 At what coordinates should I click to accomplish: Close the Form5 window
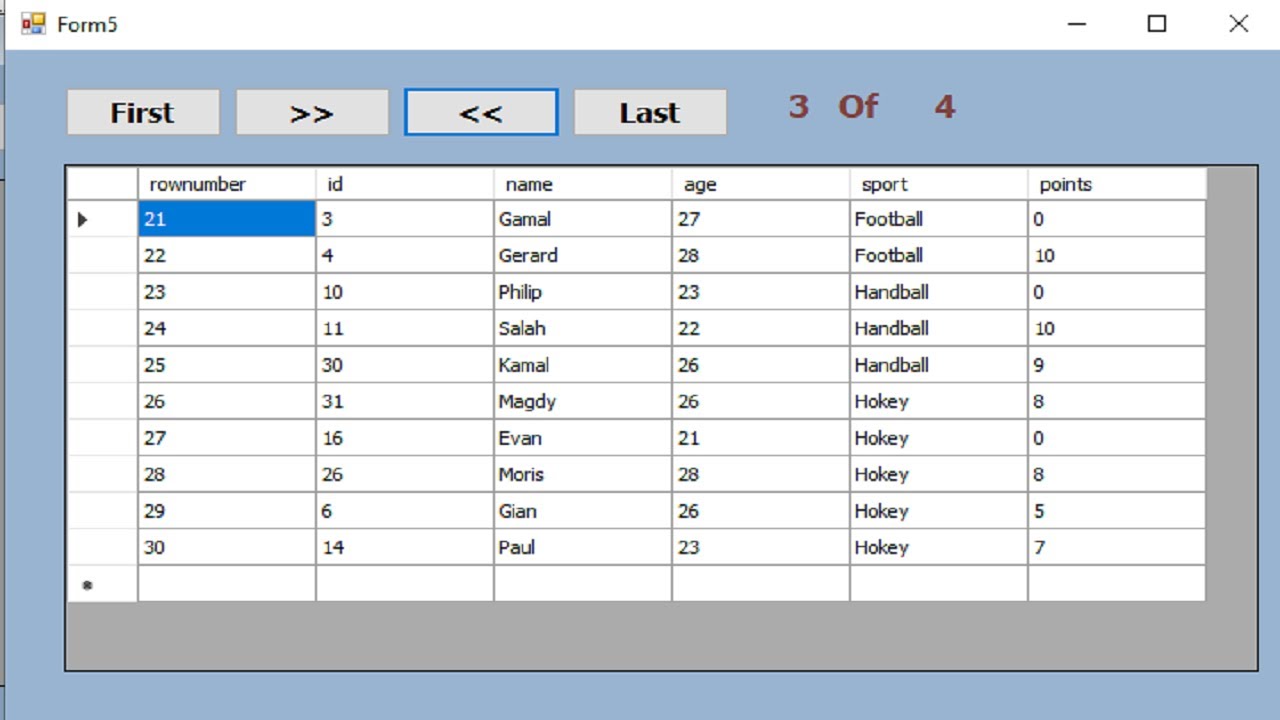coord(1238,24)
